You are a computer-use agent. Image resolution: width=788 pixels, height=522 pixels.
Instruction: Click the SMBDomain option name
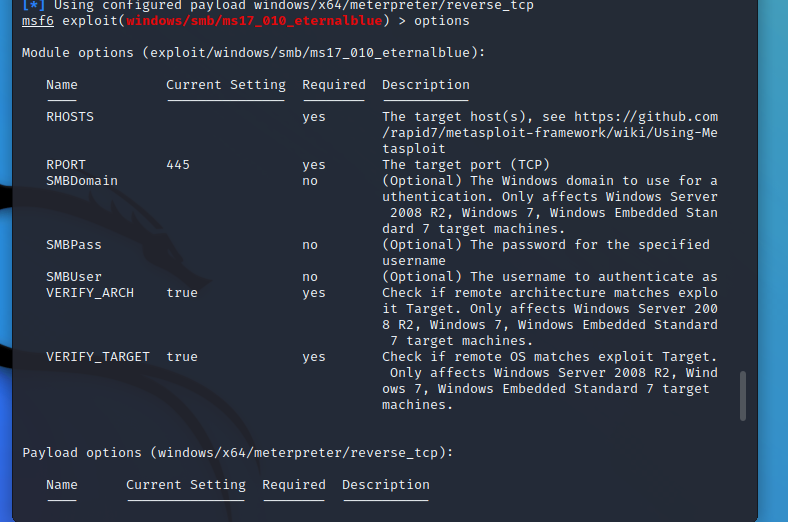(82, 180)
